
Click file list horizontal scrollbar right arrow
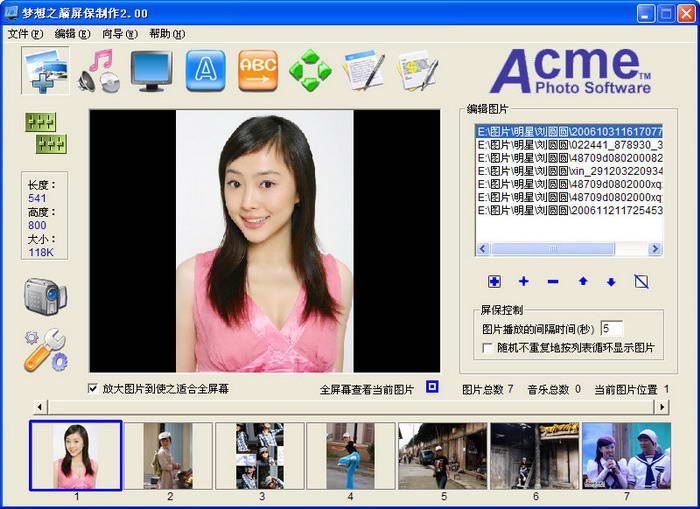[654, 249]
